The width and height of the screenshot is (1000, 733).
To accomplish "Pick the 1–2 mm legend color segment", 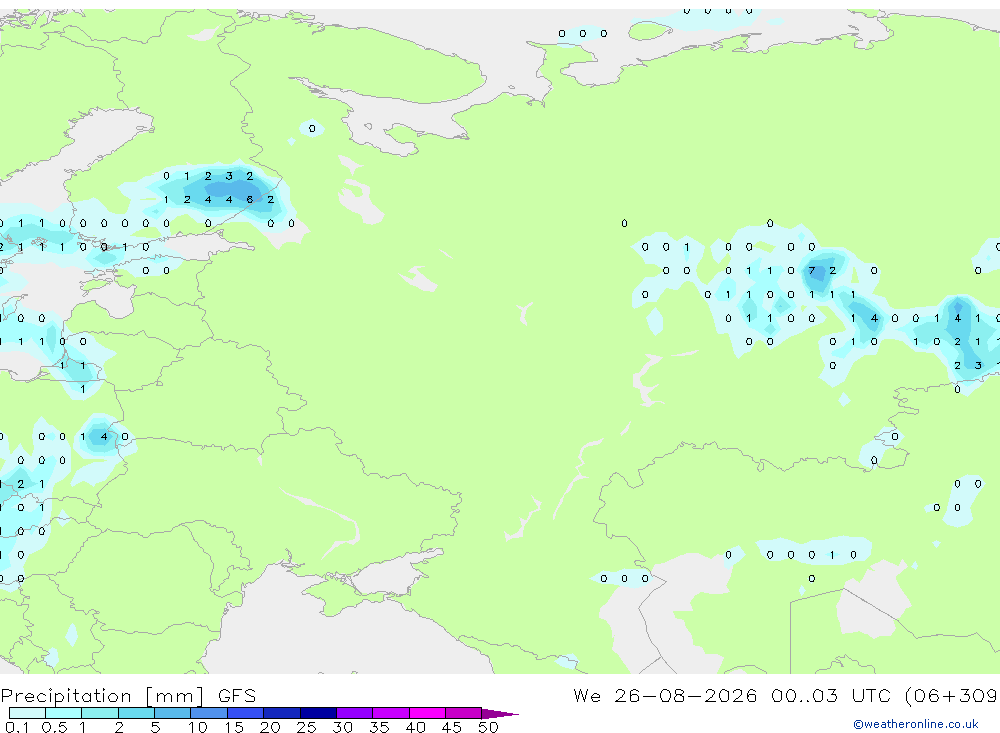I will pyautogui.click(x=100, y=713).
